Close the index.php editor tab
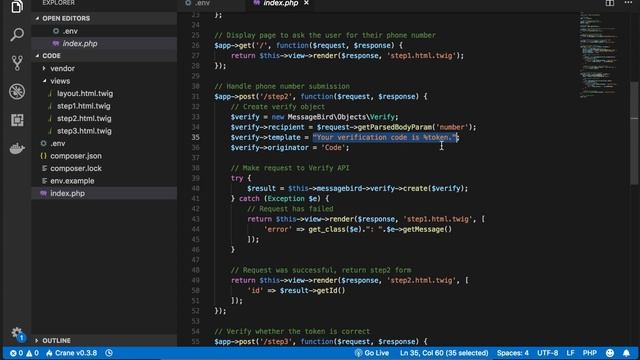 pyautogui.click(x=306, y=3)
